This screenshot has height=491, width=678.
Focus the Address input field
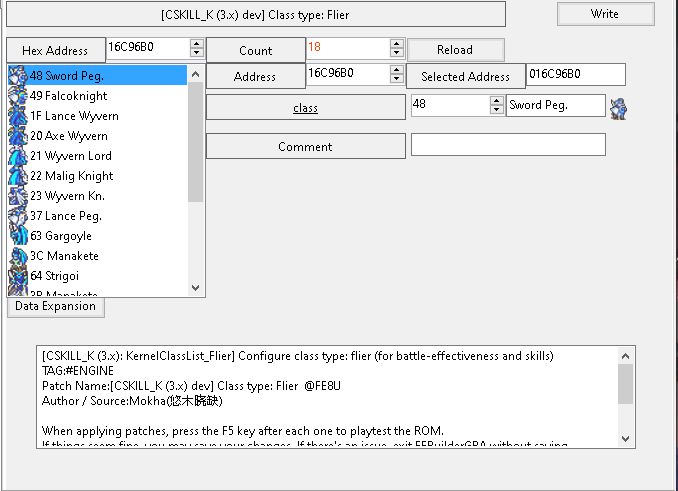pyautogui.click(x=348, y=73)
